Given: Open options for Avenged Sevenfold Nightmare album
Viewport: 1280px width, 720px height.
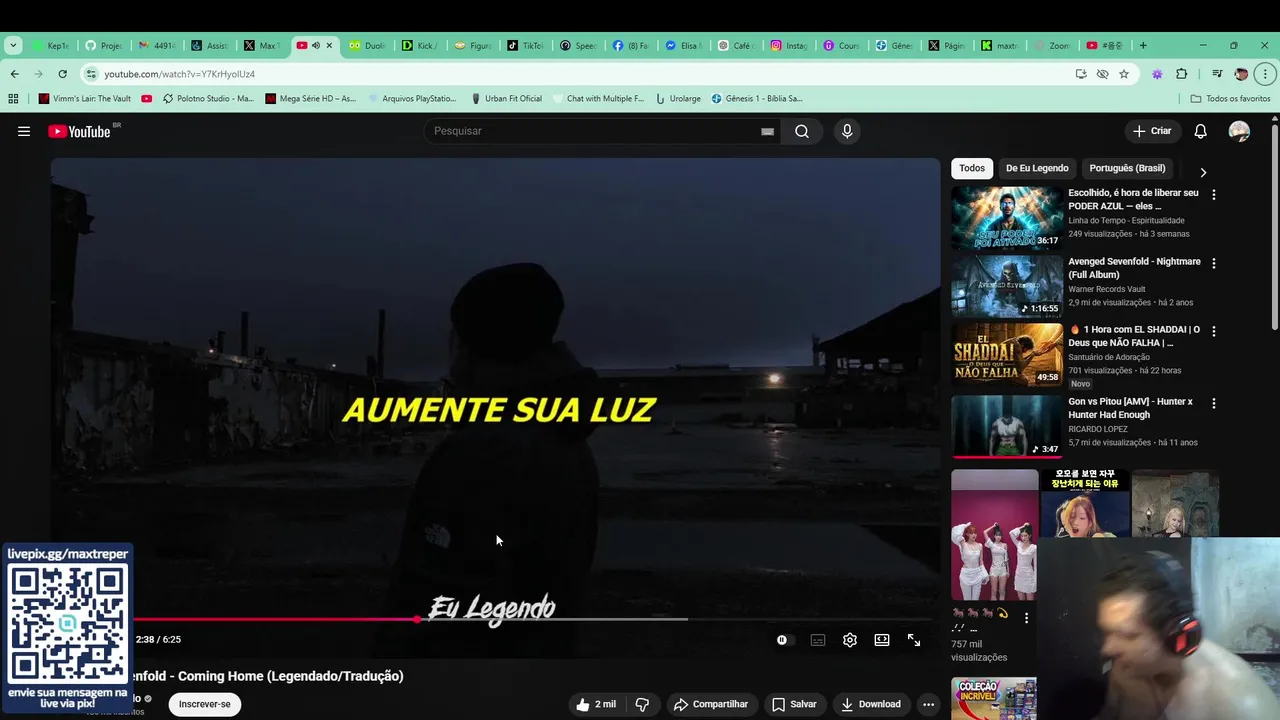Looking at the screenshot, I should click(x=1214, y=263).
